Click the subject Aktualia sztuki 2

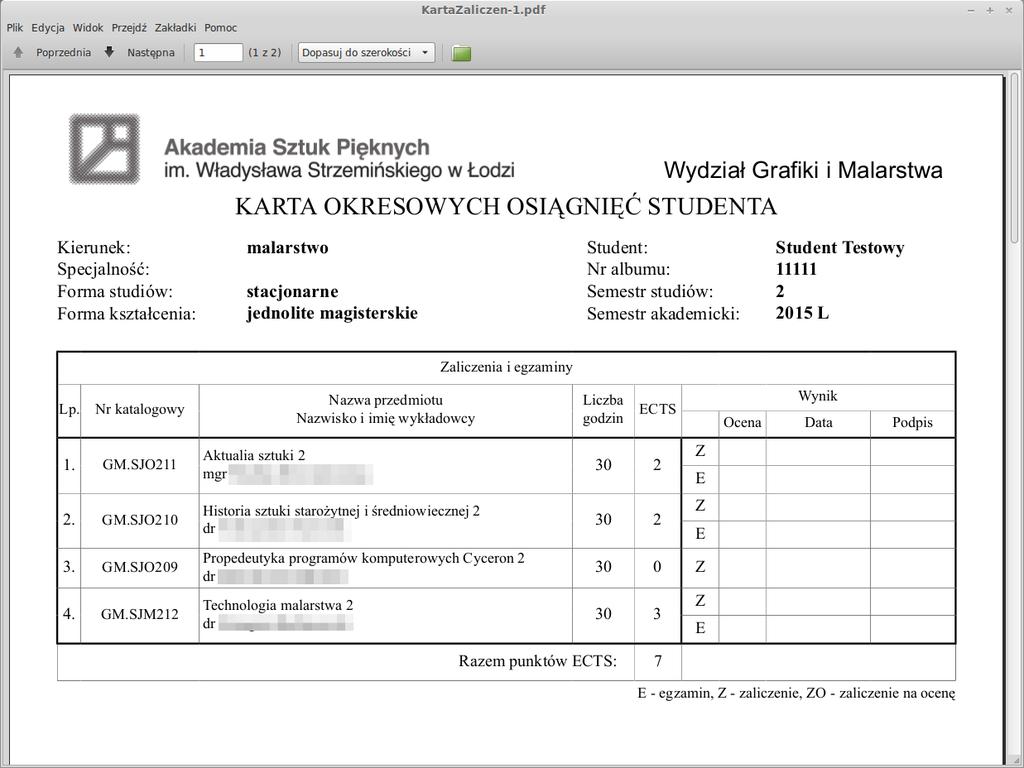pyautogui.click(x=254, y=455)
